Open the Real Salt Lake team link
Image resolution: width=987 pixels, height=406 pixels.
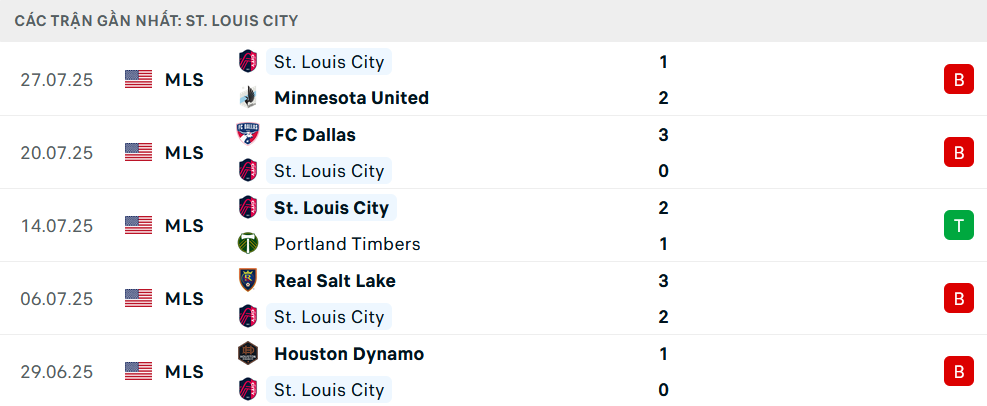pos(335,281)
